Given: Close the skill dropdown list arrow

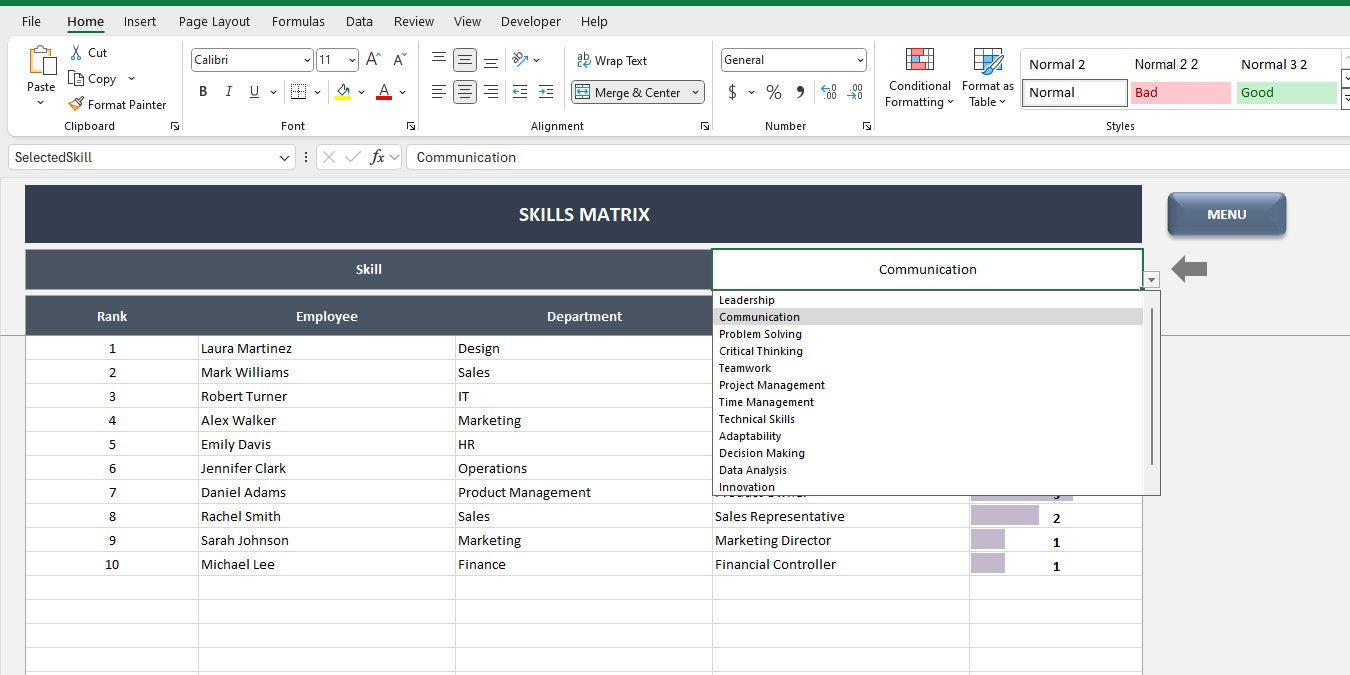Looking at the screenshot, I should [1152, 280].
